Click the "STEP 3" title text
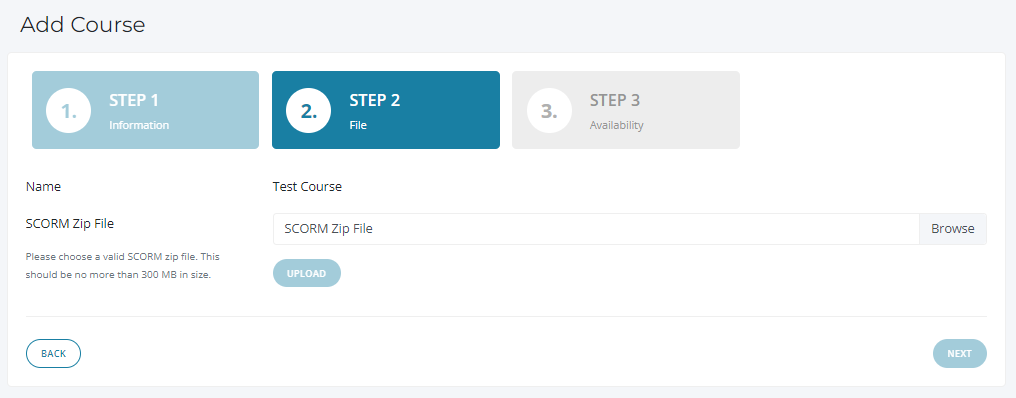 (615, 100)
